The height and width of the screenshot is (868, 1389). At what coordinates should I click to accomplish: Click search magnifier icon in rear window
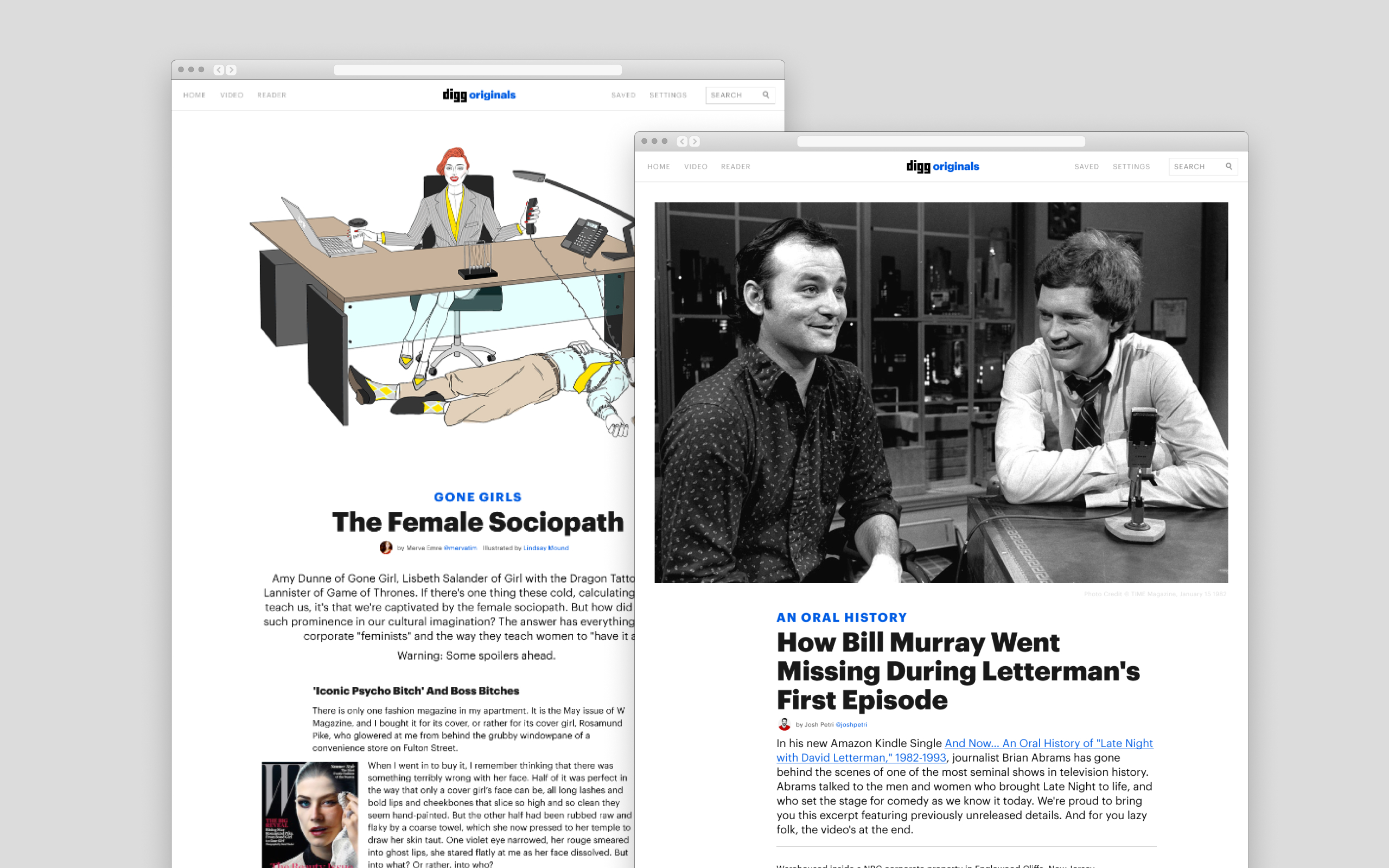(x=766, y=95)
